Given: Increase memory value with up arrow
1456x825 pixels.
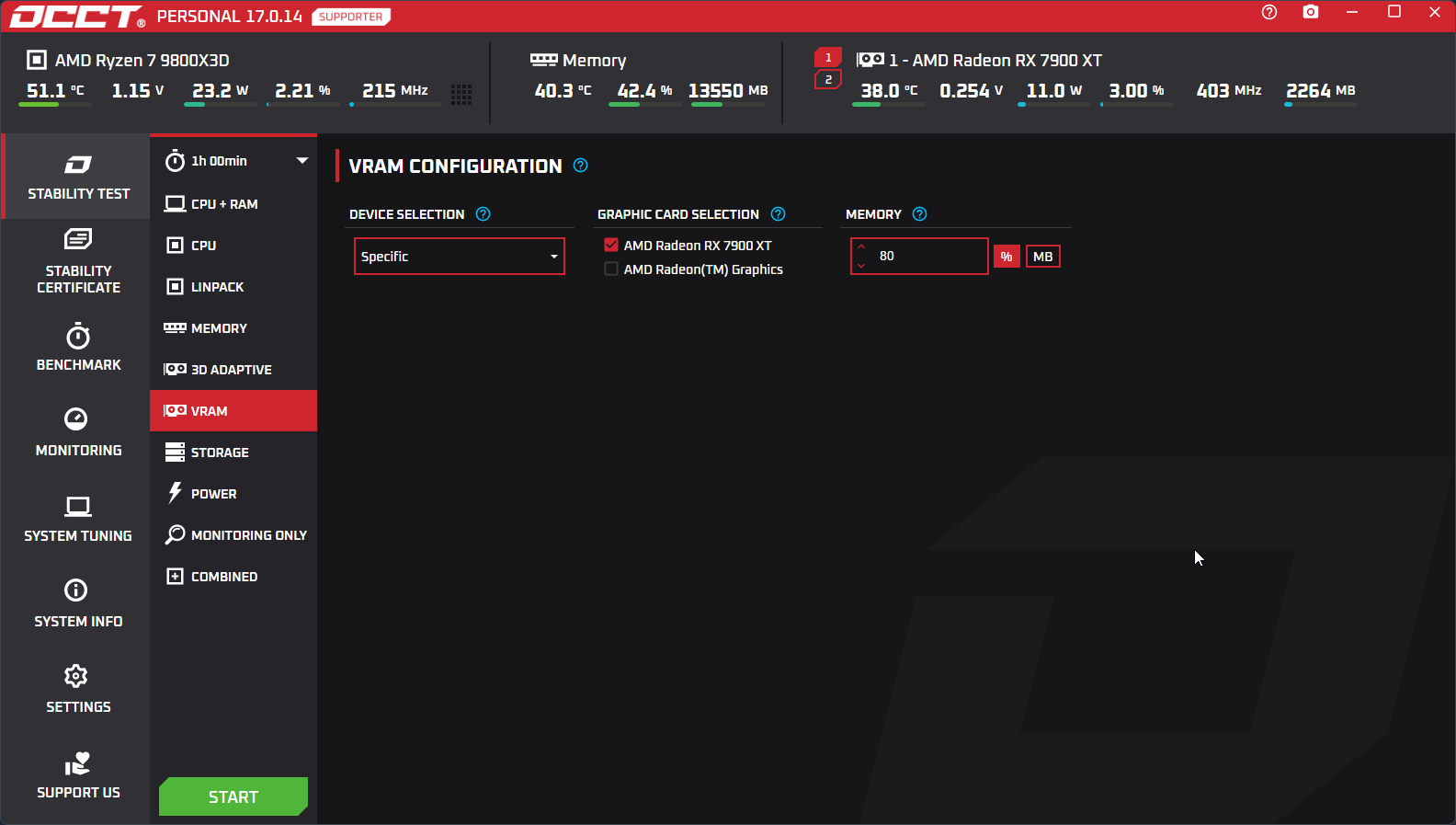Looking at the screenshot, I should click(861, 247).
